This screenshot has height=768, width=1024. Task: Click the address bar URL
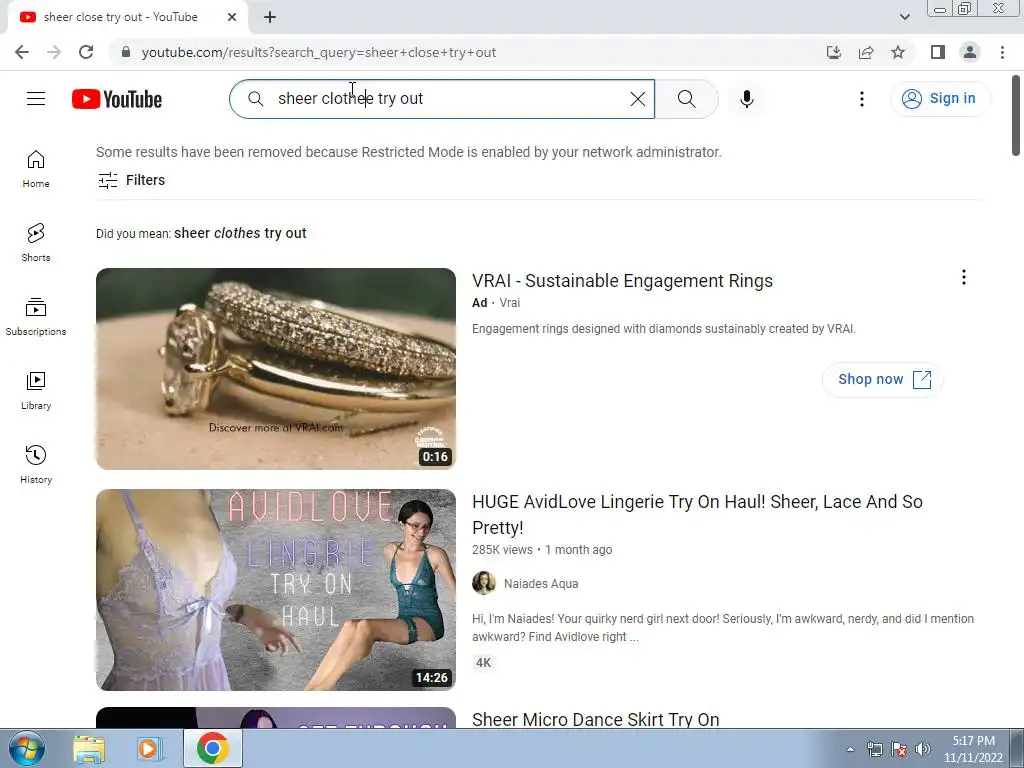[x=319, y=52]
